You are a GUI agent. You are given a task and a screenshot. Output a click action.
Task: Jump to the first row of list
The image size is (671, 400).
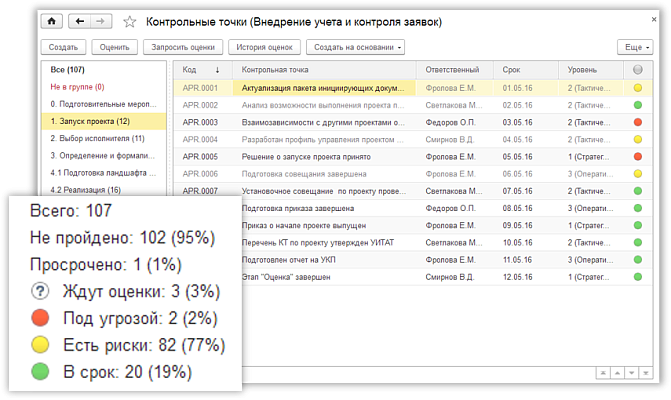(602, 372)
